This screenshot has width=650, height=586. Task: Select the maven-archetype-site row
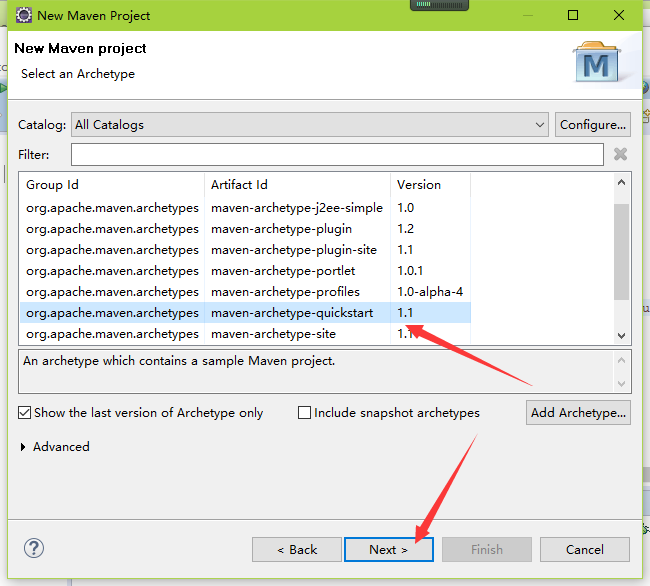coord(245,334)
